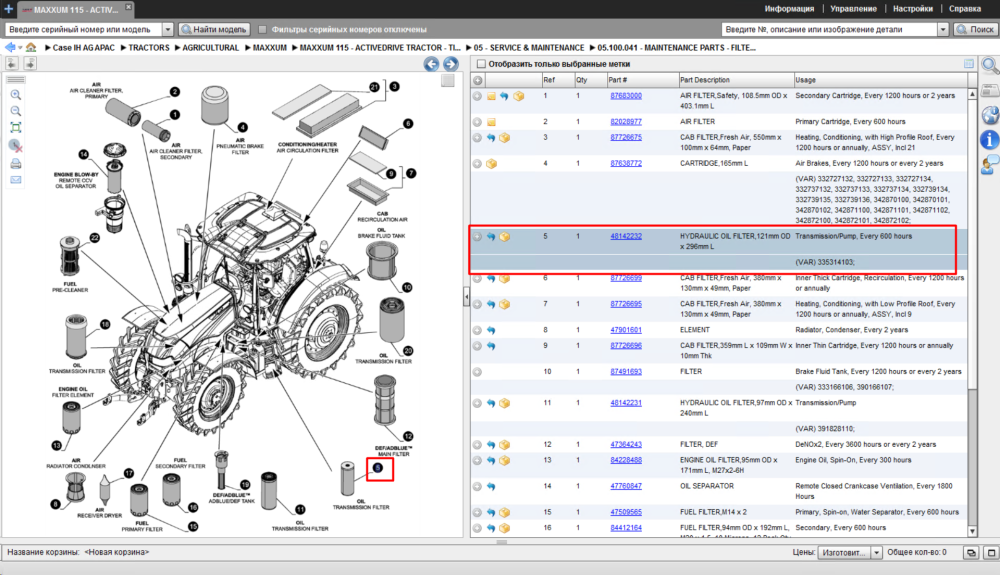Zoom out on the parts diagram
Viewport: 1000px width, 575px height.
[x=16, y=111]
